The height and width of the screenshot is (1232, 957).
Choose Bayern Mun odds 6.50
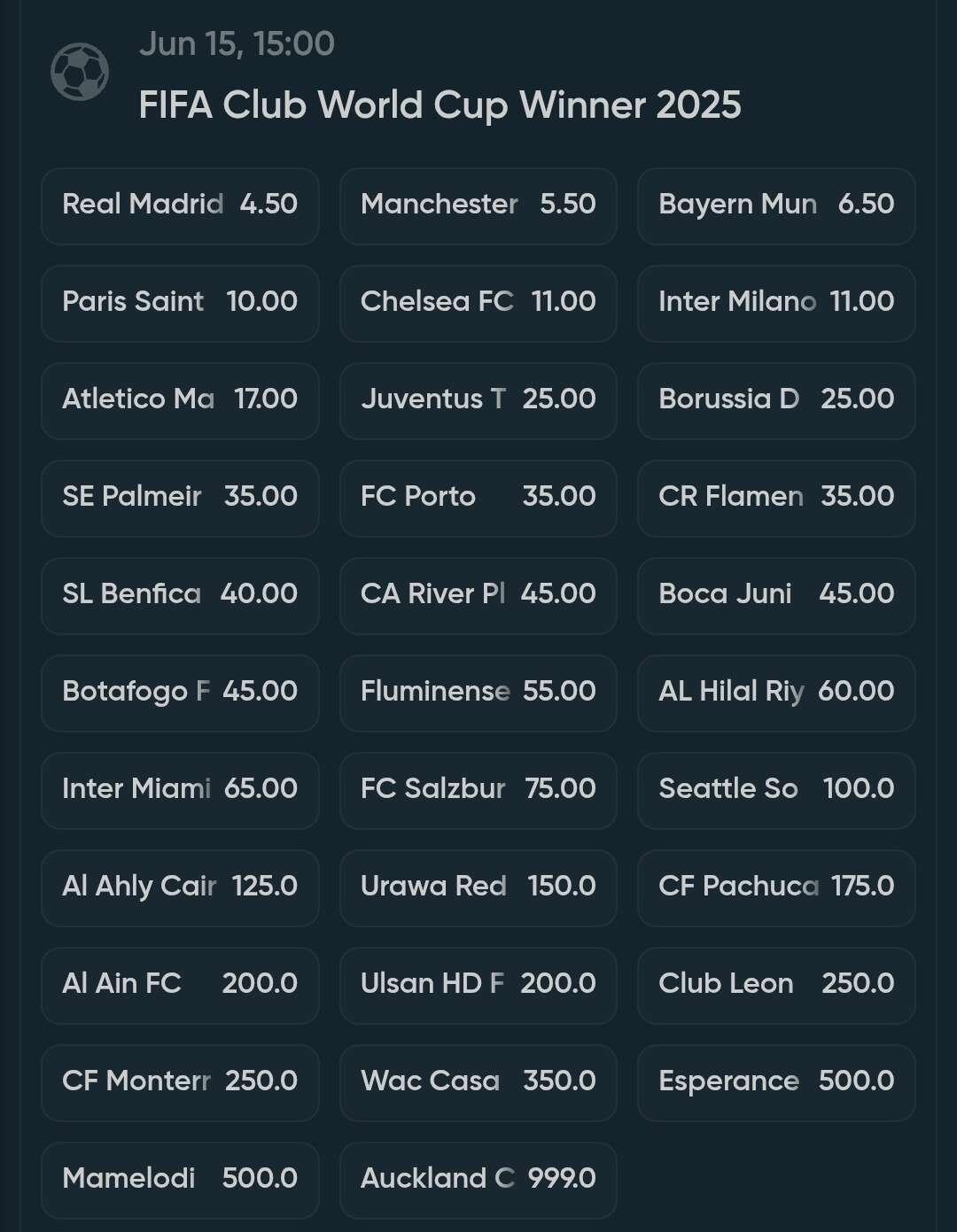776,205
